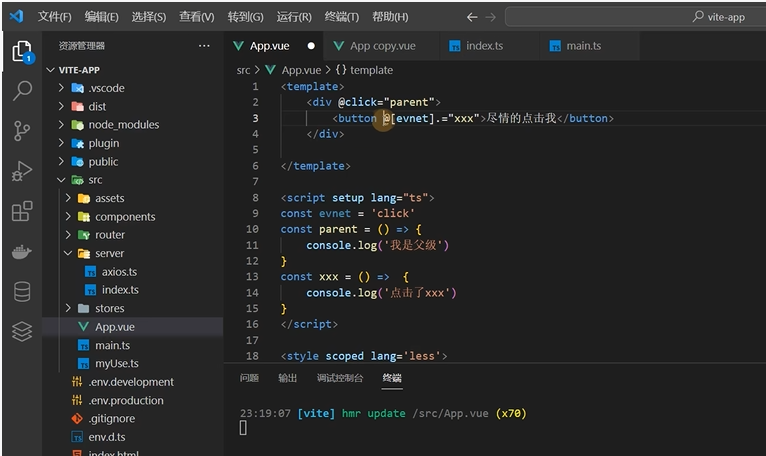Go forward with the right arrow

coord(490,17)
